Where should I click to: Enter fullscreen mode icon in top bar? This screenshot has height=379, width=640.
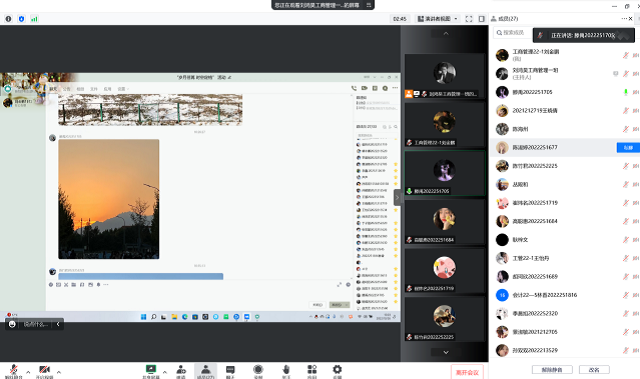click(469, 19)
